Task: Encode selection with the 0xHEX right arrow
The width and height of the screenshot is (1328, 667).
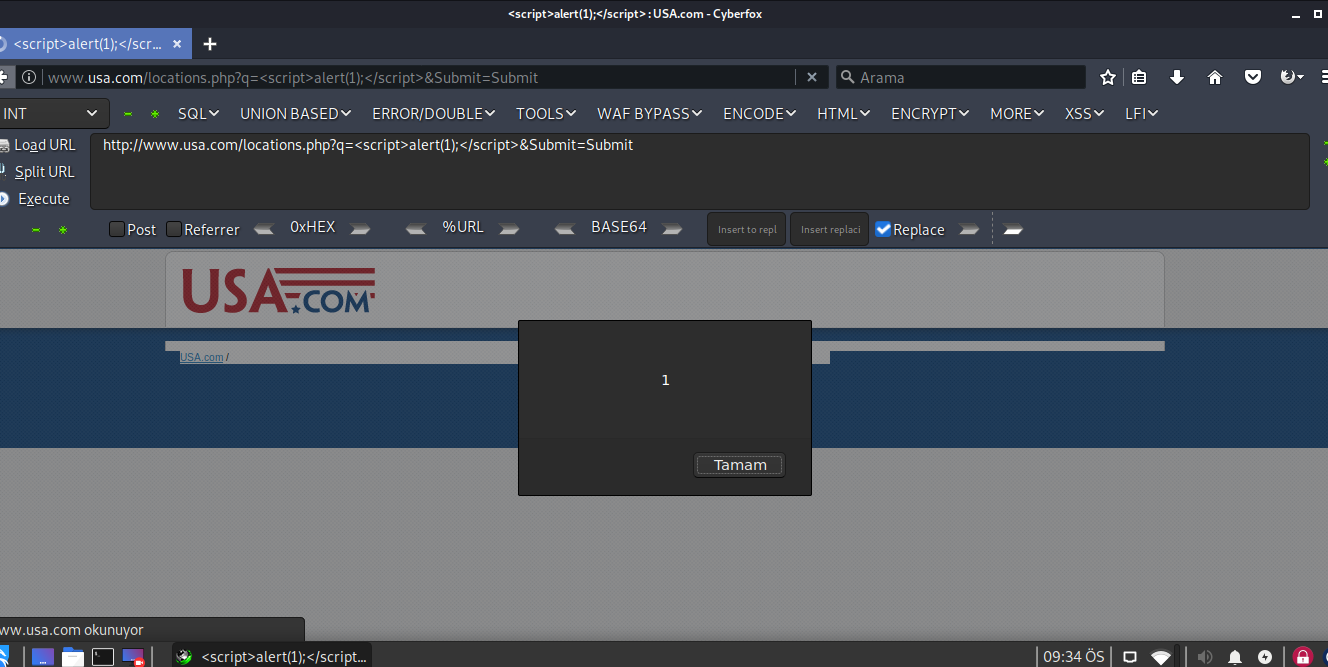Action: click(360, 229)
